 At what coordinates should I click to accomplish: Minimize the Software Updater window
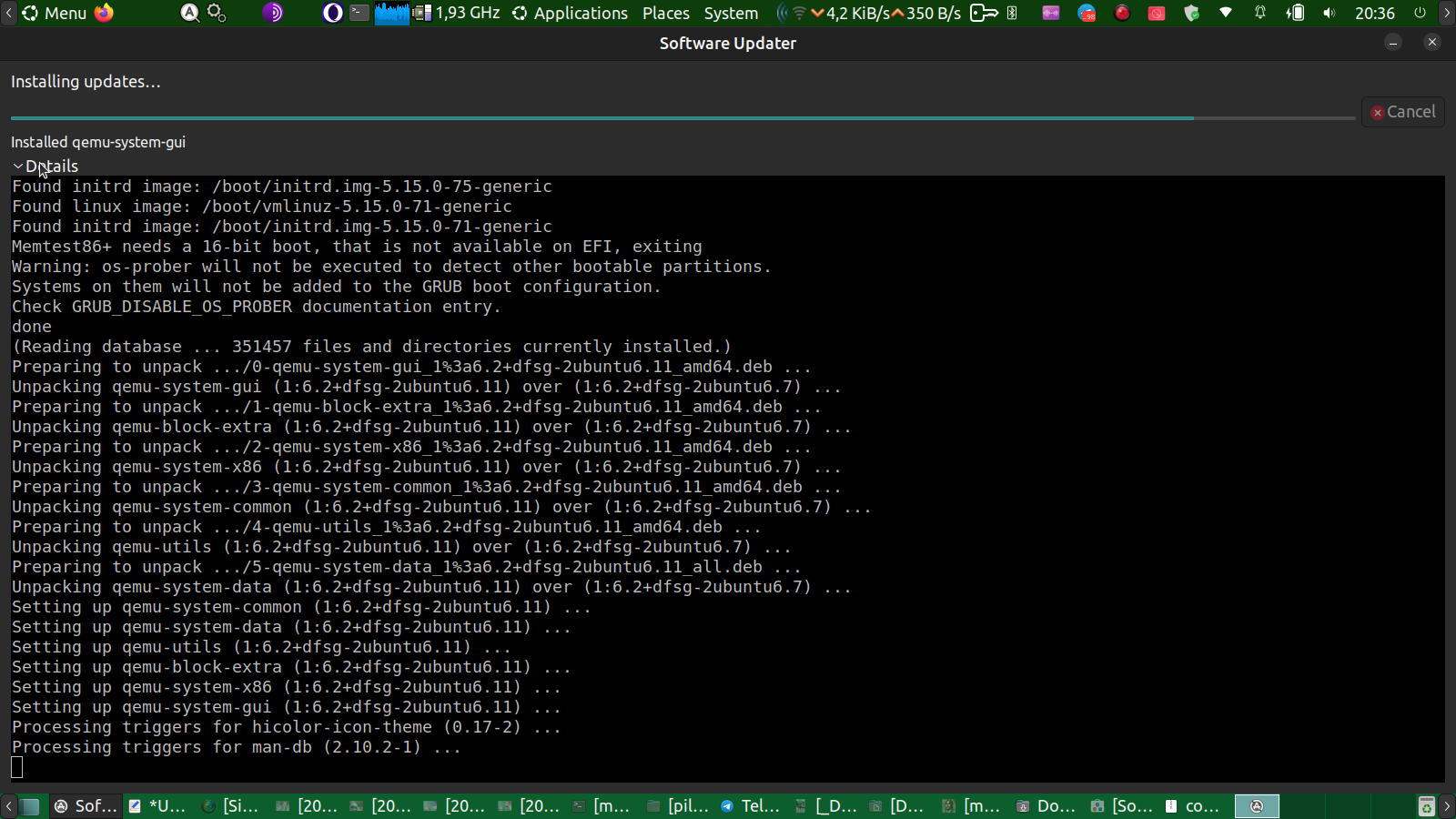click(x=1393, y=43)
